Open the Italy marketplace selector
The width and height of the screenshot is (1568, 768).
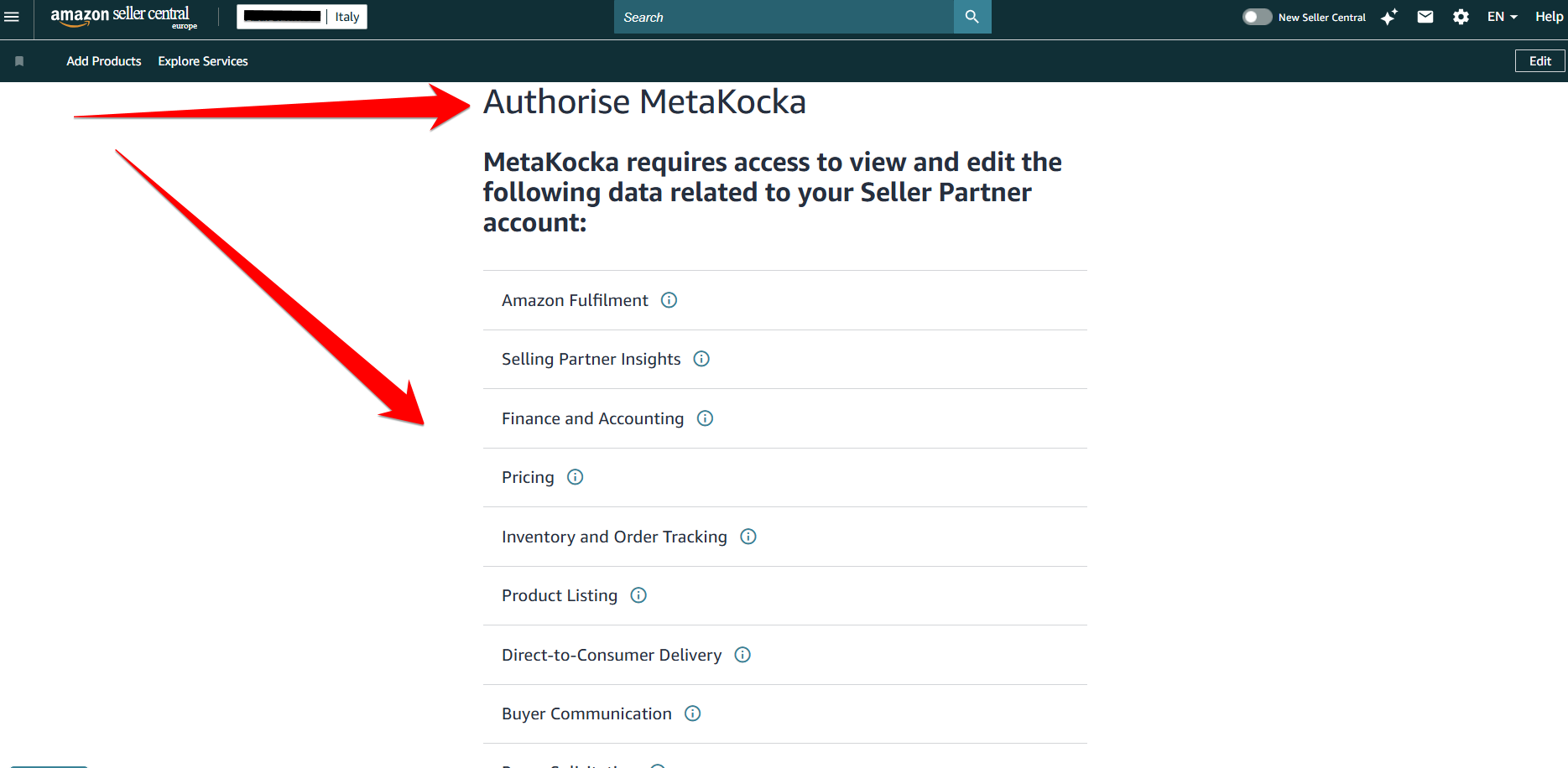coord(302,17)
